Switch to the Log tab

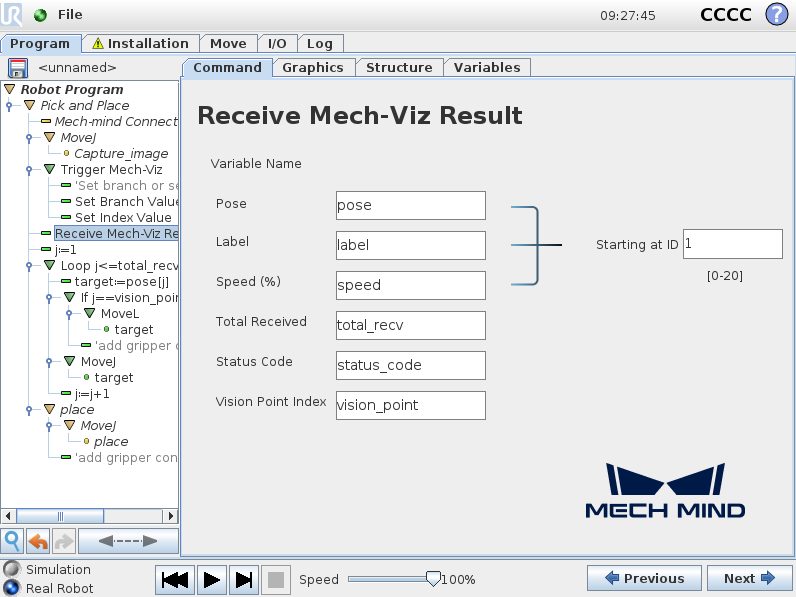[x=320, y=44]
